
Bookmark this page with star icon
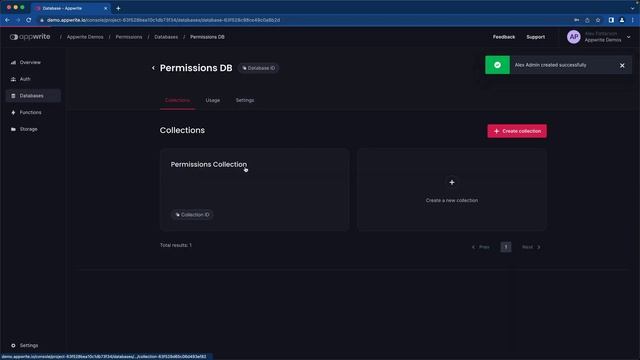point(598,20)
